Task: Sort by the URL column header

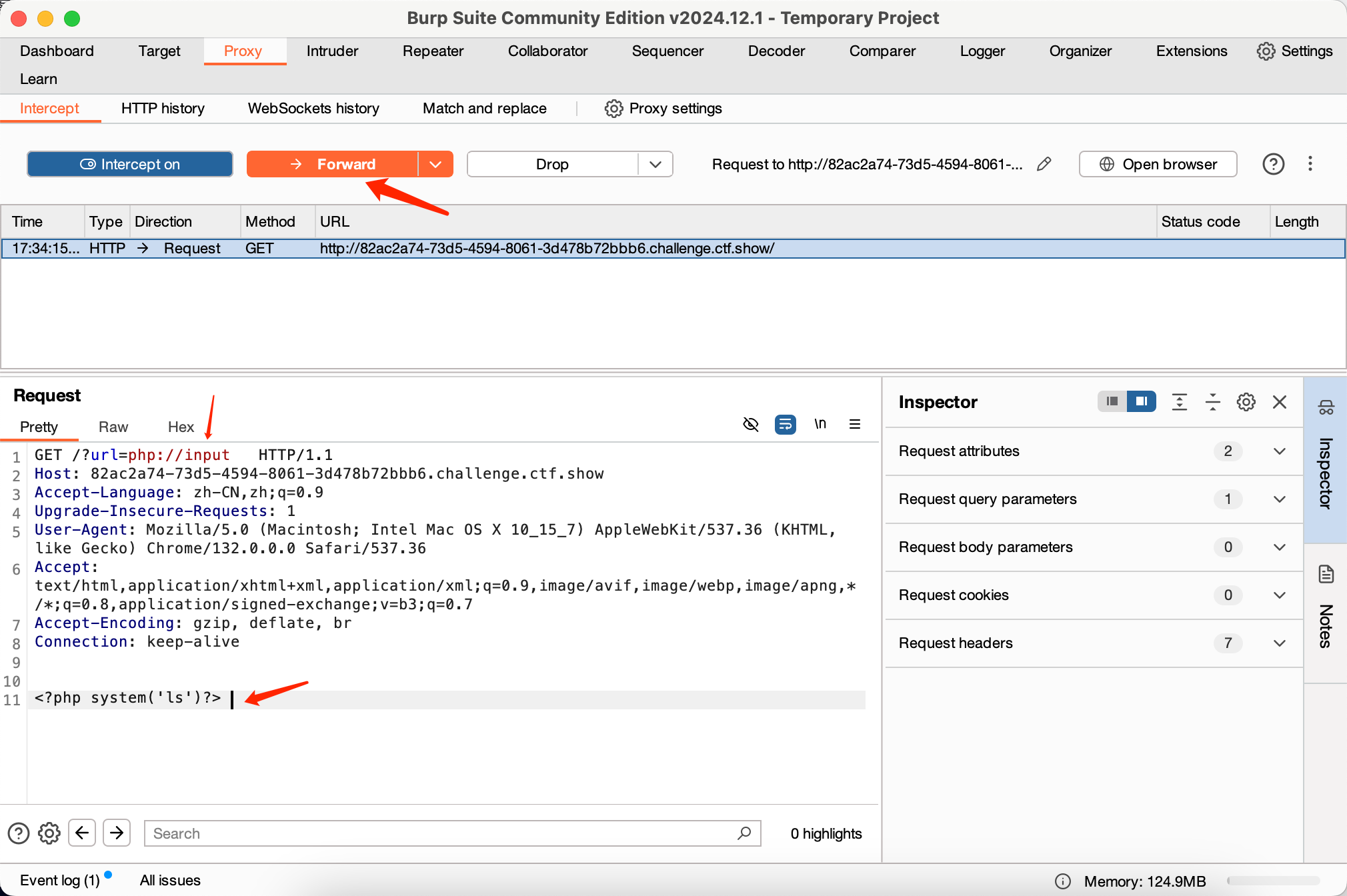Action: pos(735,222)
